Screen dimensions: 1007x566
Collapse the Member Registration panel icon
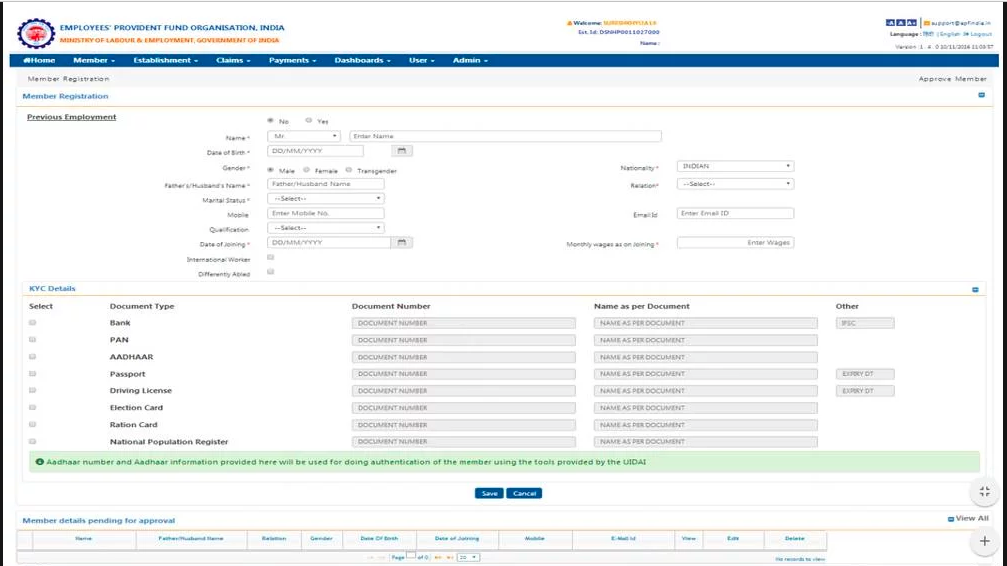pyautogui.click(x=981, y=96)
